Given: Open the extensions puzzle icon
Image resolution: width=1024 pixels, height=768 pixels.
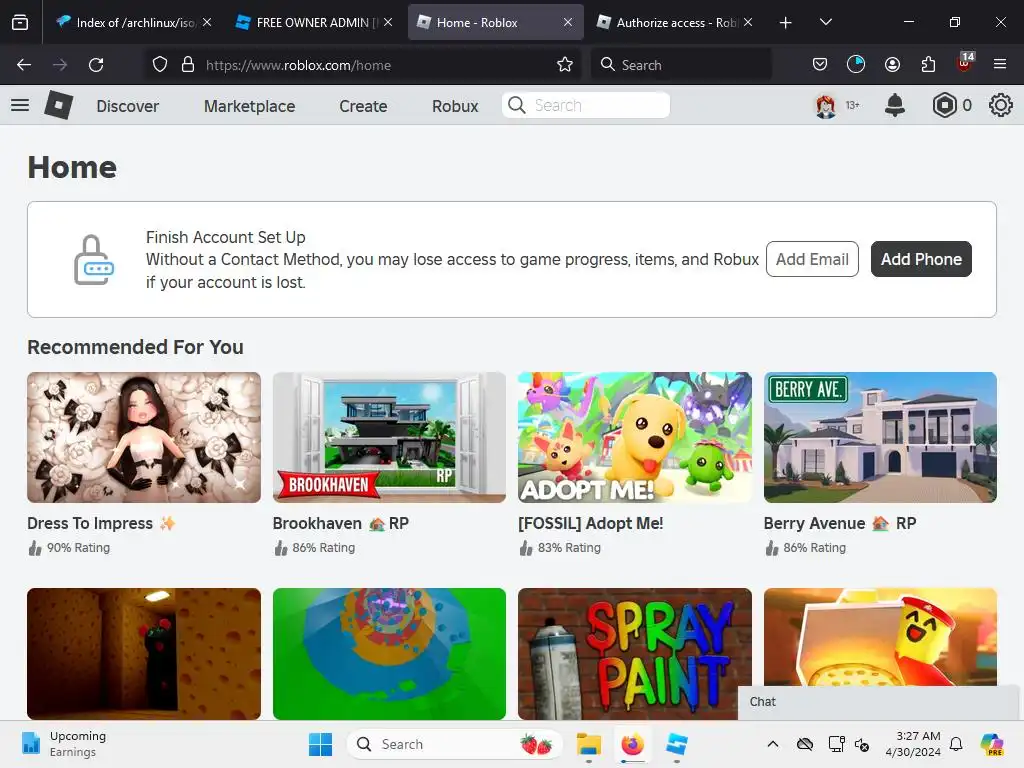Looking at the screenshot, I should coord(928,64).
